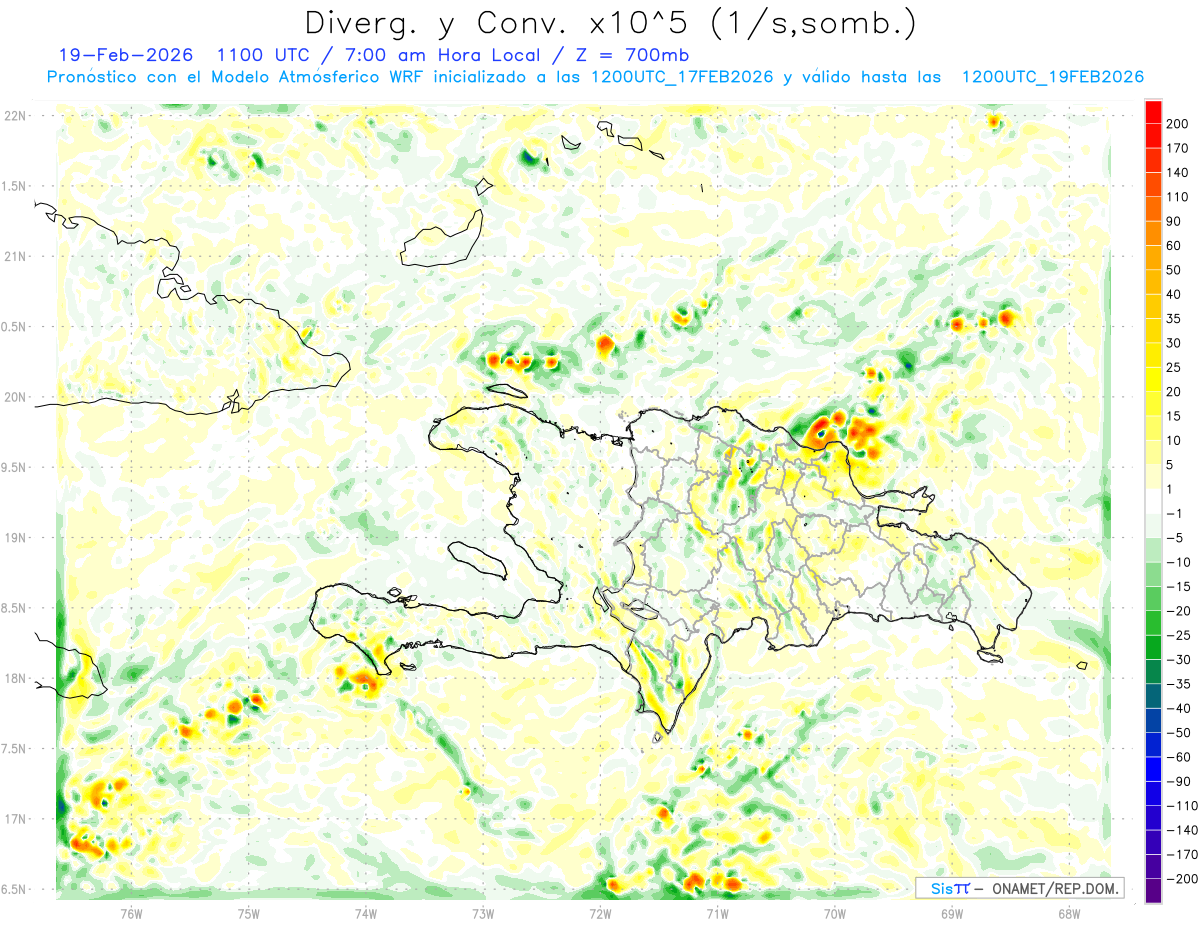The height and width of the screenshot is (927, 1200).
Task: Select the positive 140 color scale label
Action: coord(1178,172)
